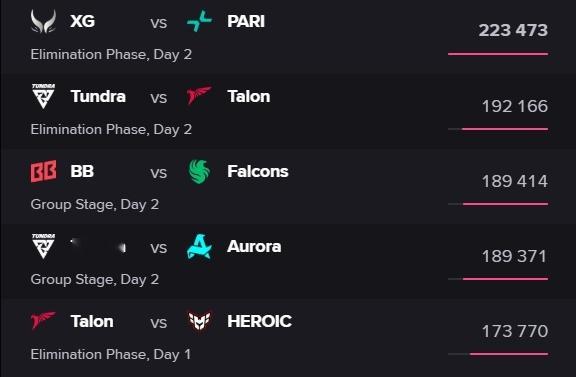
Task: Click the 189 414 viewer count
Action: pyautogui.click(x=515, y=181)
